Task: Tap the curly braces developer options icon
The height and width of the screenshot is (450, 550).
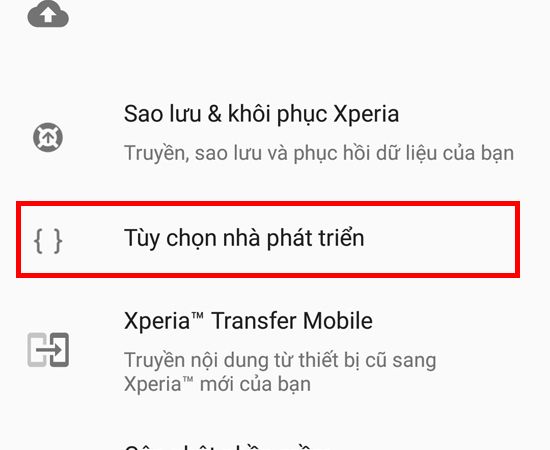Action: pos(48,240)
